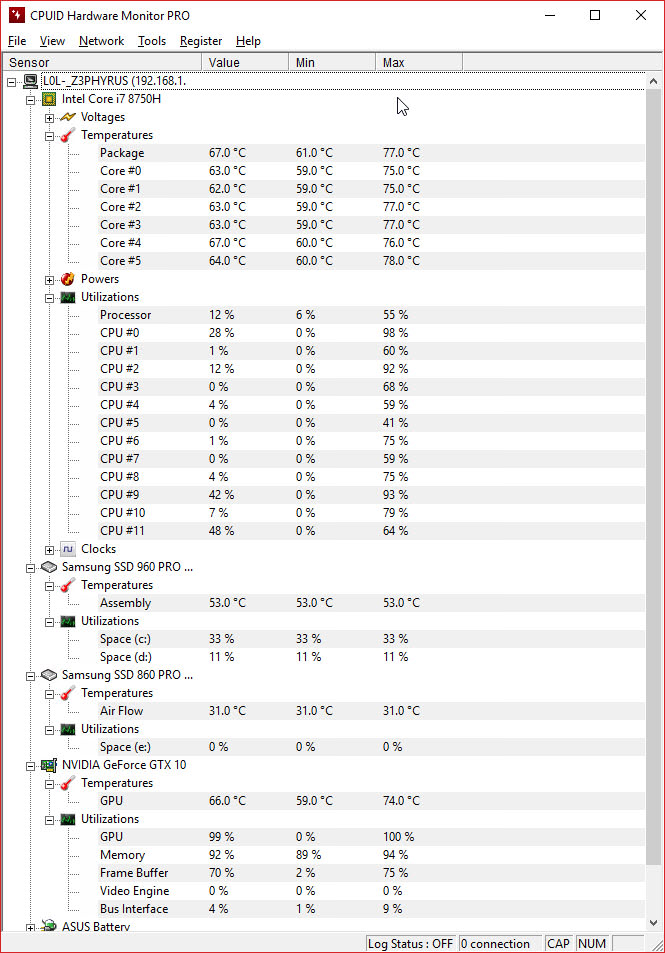Click the Samsung SSD 960 PRO drive icon
This screenshot has height=953, width=665.
click(x=49, y=567)
